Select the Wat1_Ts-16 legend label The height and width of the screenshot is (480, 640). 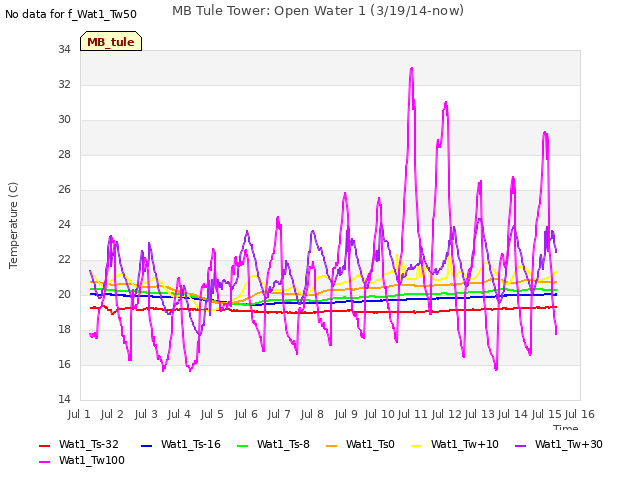pos(191,444)
